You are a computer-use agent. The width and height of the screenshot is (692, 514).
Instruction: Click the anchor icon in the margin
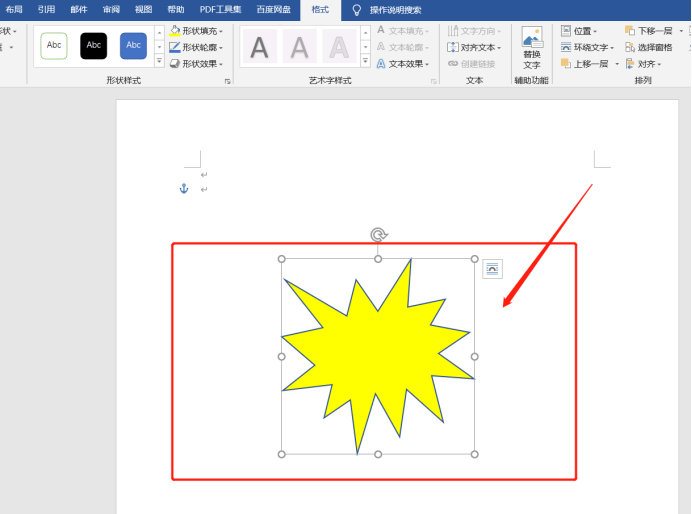point(184,189)
